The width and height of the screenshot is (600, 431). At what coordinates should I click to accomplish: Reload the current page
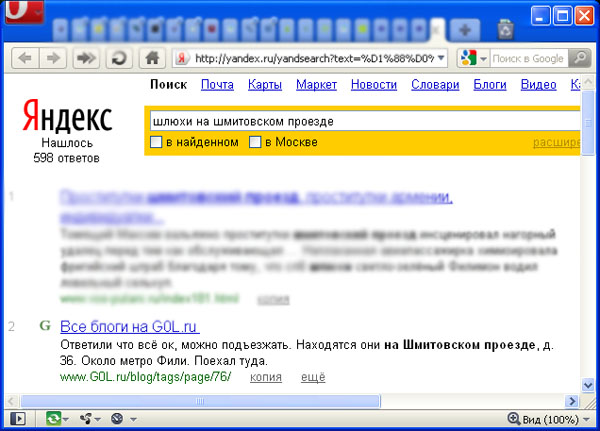(119, 58)
